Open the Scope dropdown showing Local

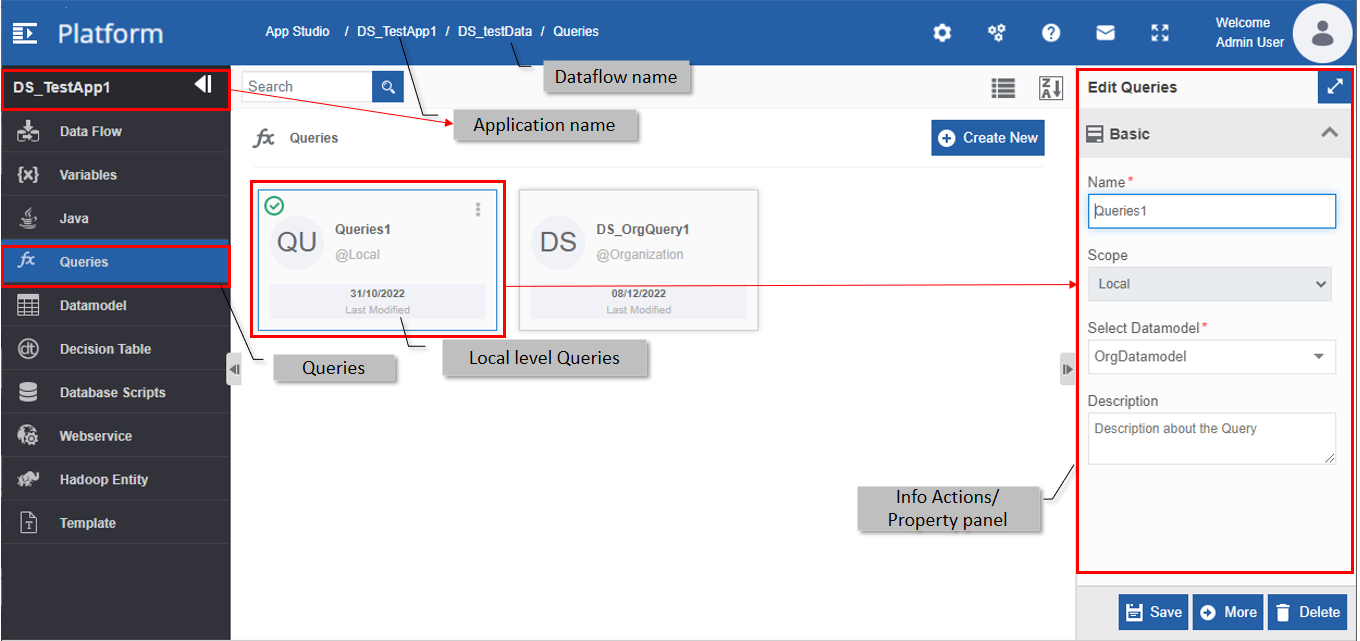point(1209,284)
